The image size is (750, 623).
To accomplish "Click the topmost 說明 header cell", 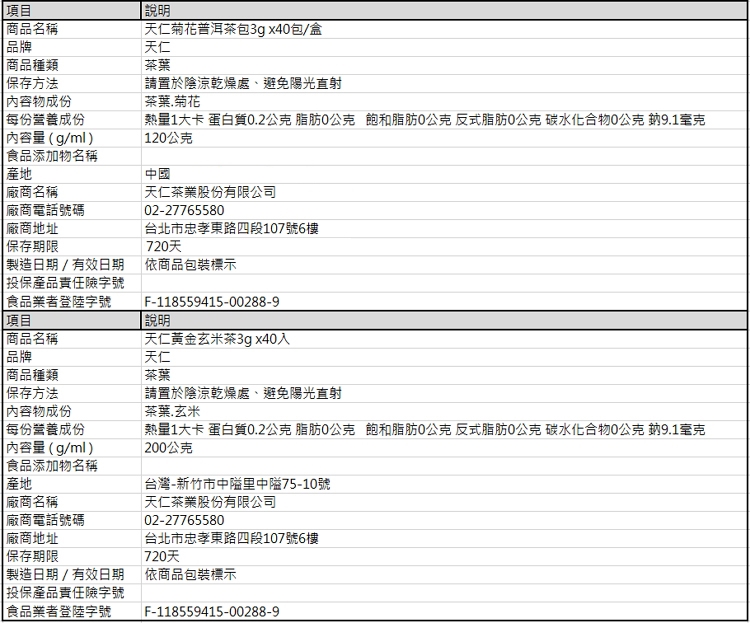I will pyautogui.click(x=158, y=10).
